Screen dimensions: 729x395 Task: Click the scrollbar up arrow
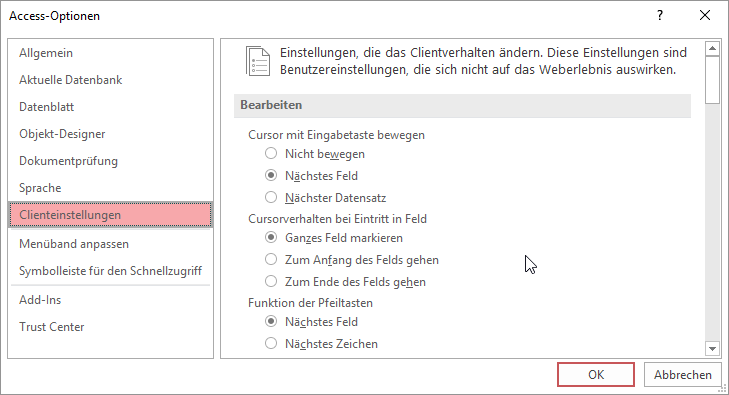click(712, 49)
